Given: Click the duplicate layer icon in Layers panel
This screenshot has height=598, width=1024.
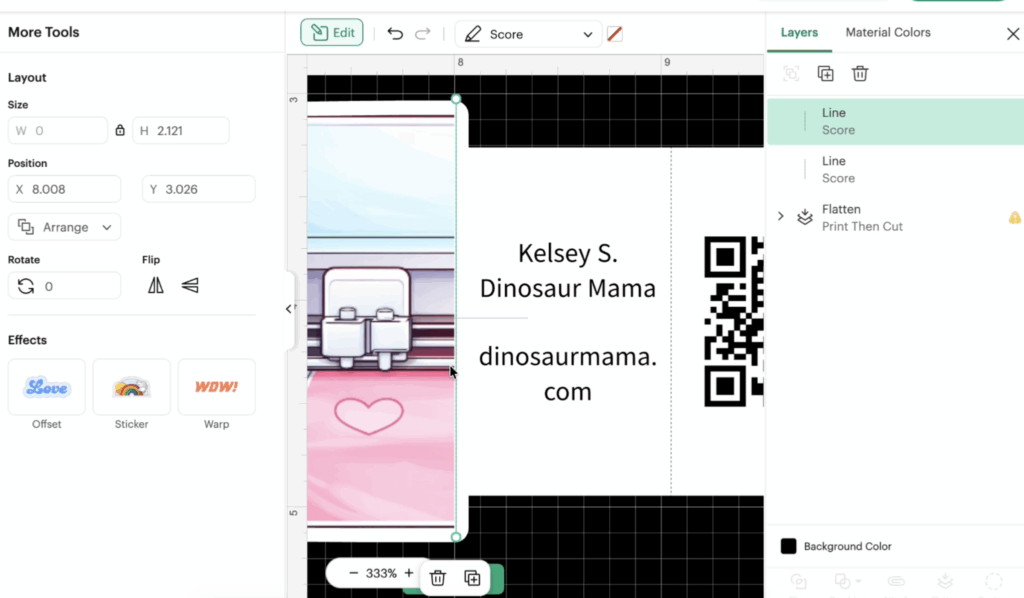Looking at the screenshot, I should tap(826, 73).
